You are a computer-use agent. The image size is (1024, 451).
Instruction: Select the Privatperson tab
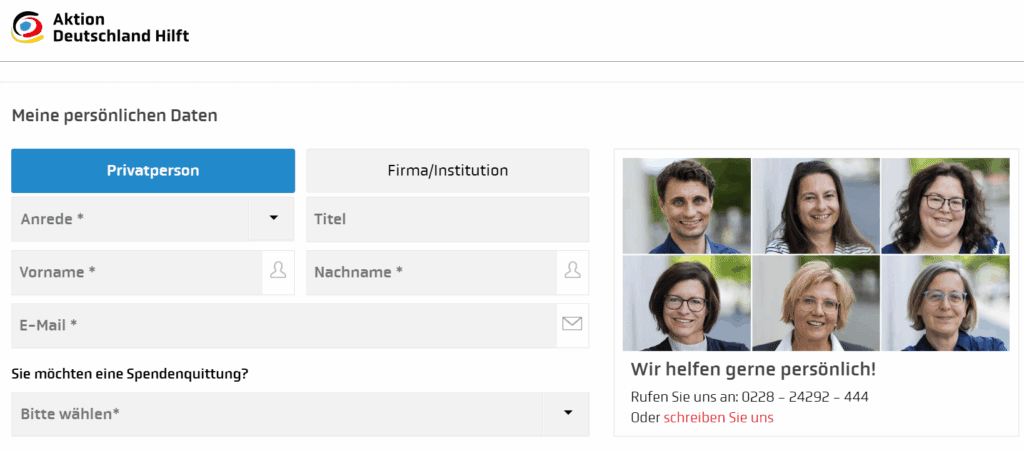coord(153,171)
